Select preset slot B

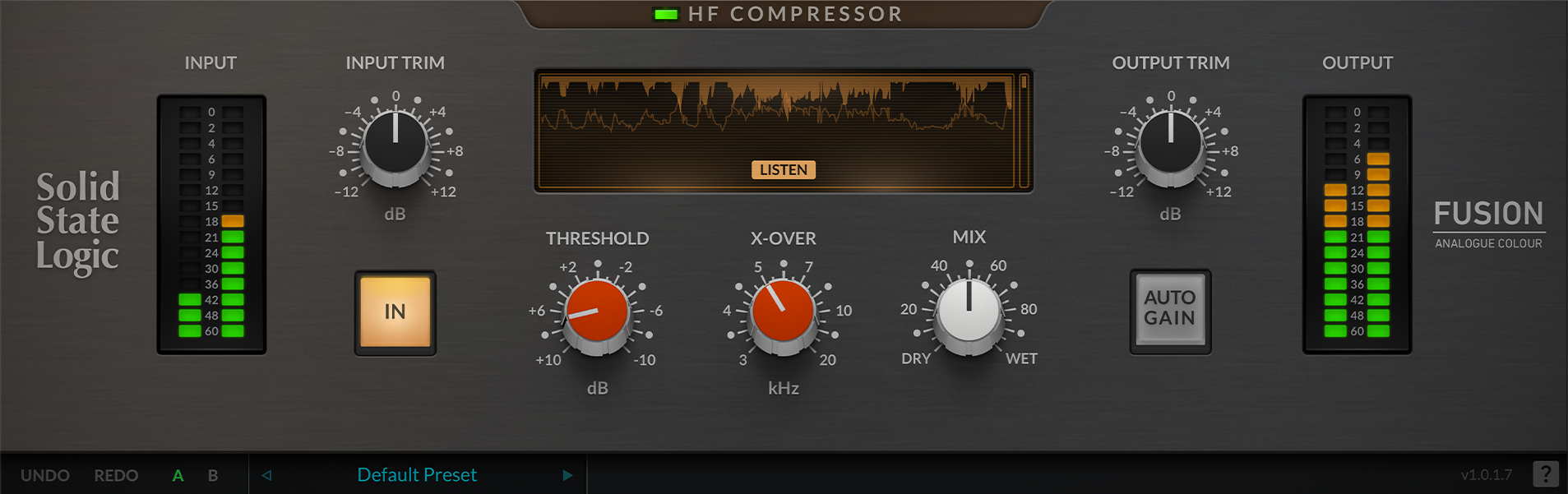point(213,475)
